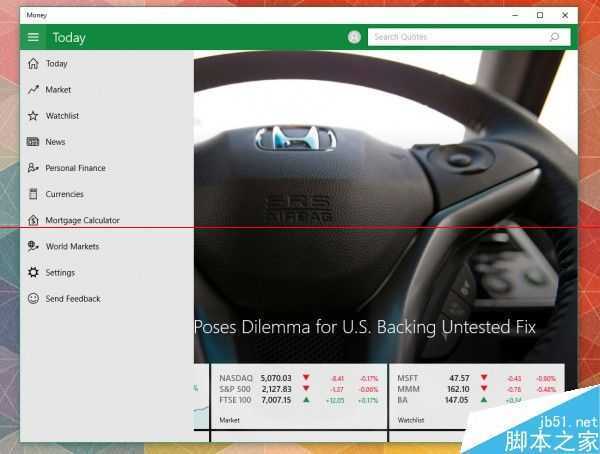Open Settings from sidebar
600x454 pixels.
(107, 272)
